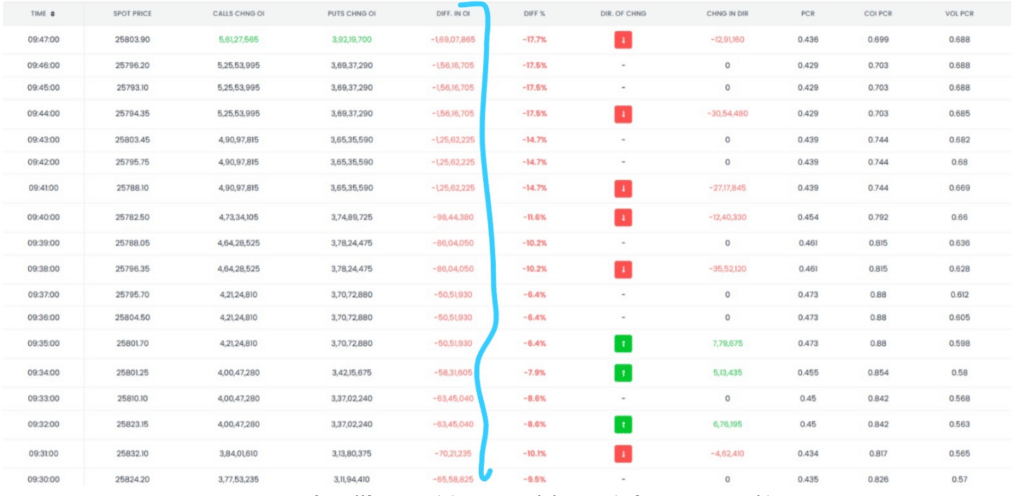1024x496 pixels.
Task: Click red down arrow in 09:47:00 row
Action: pos(623,40)
